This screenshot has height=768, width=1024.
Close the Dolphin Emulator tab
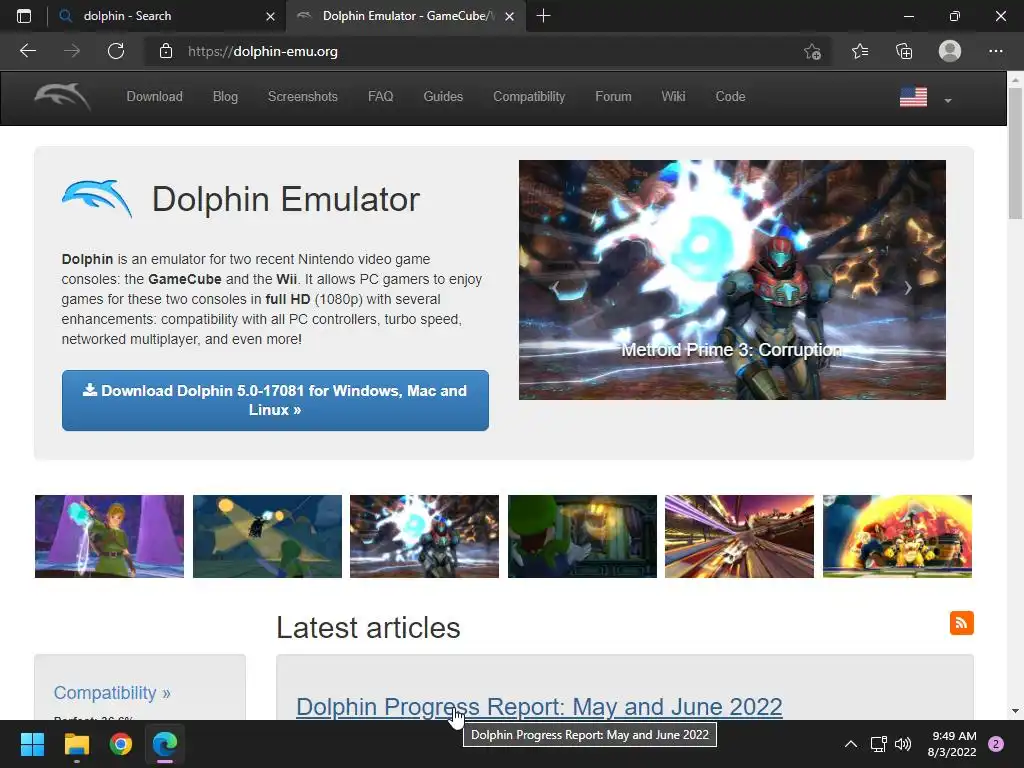click(509, 16)
